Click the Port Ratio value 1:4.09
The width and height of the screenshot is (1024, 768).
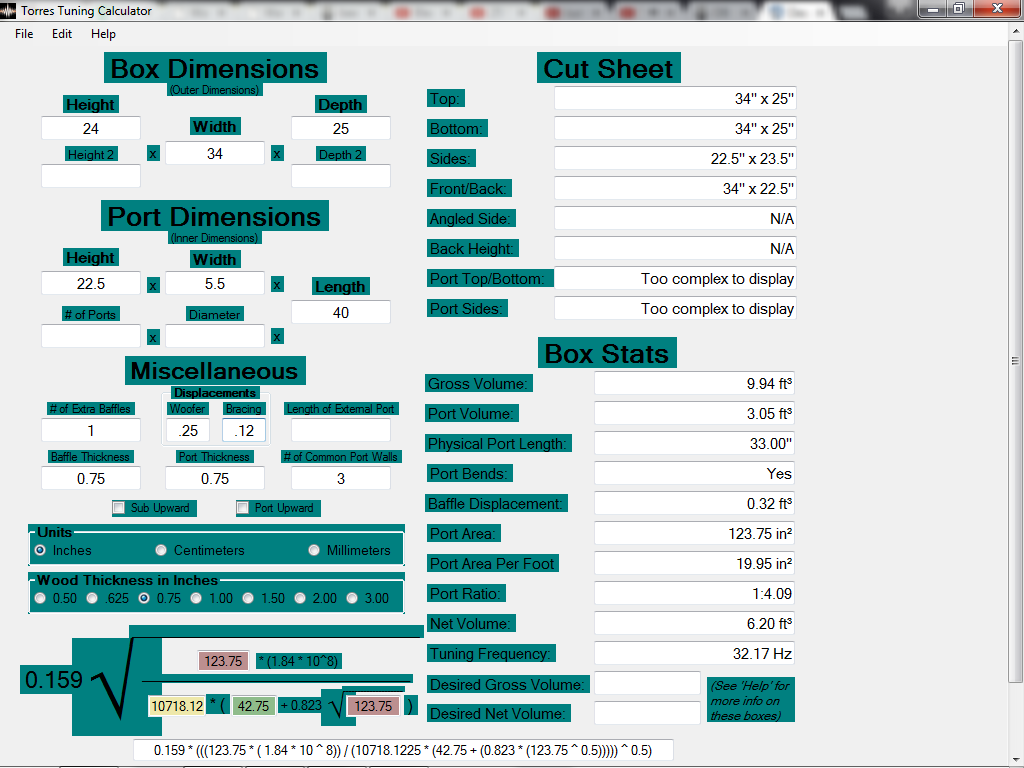pyautogui.click(x=695, y=593)
